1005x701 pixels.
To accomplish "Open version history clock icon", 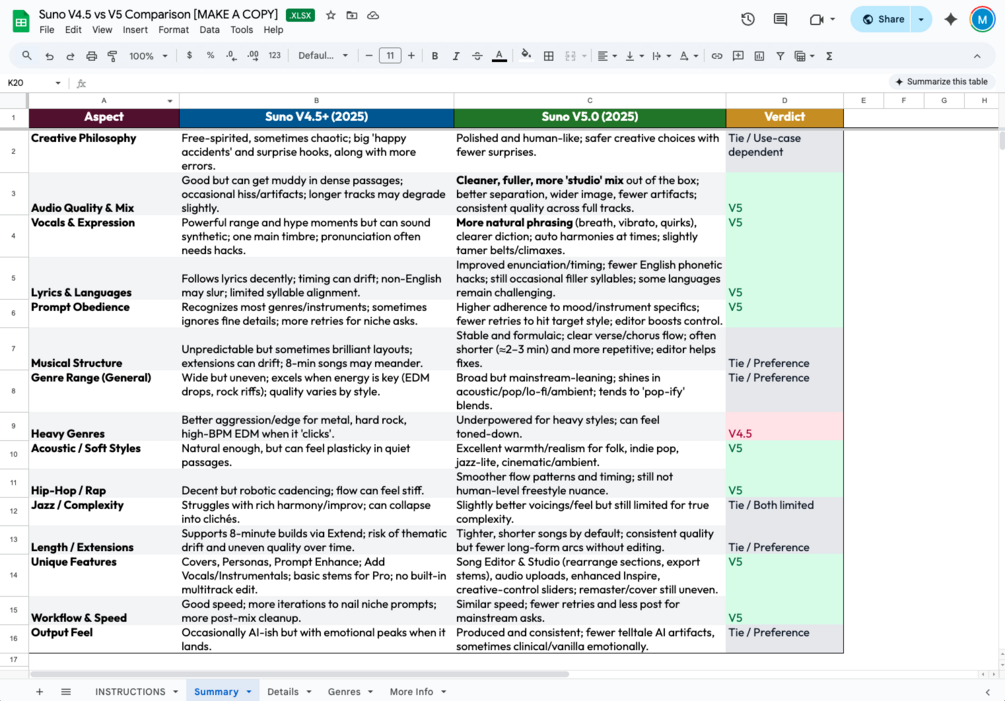I will point(747,19).
